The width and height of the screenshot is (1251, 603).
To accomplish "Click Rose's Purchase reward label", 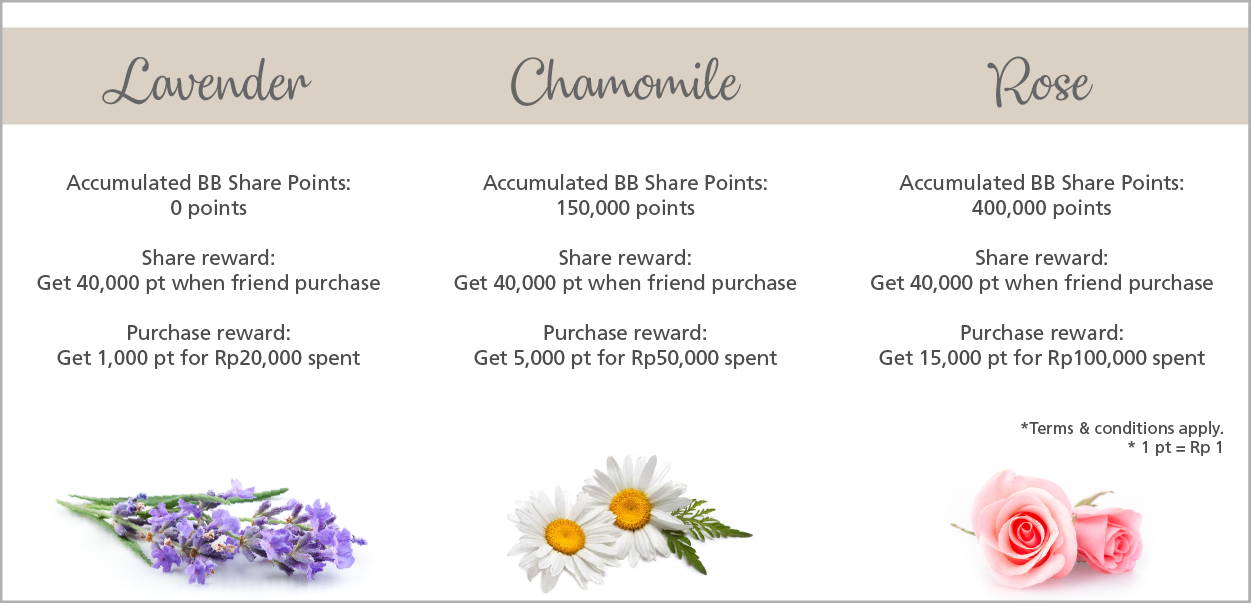I will [x=1041, y=333].
